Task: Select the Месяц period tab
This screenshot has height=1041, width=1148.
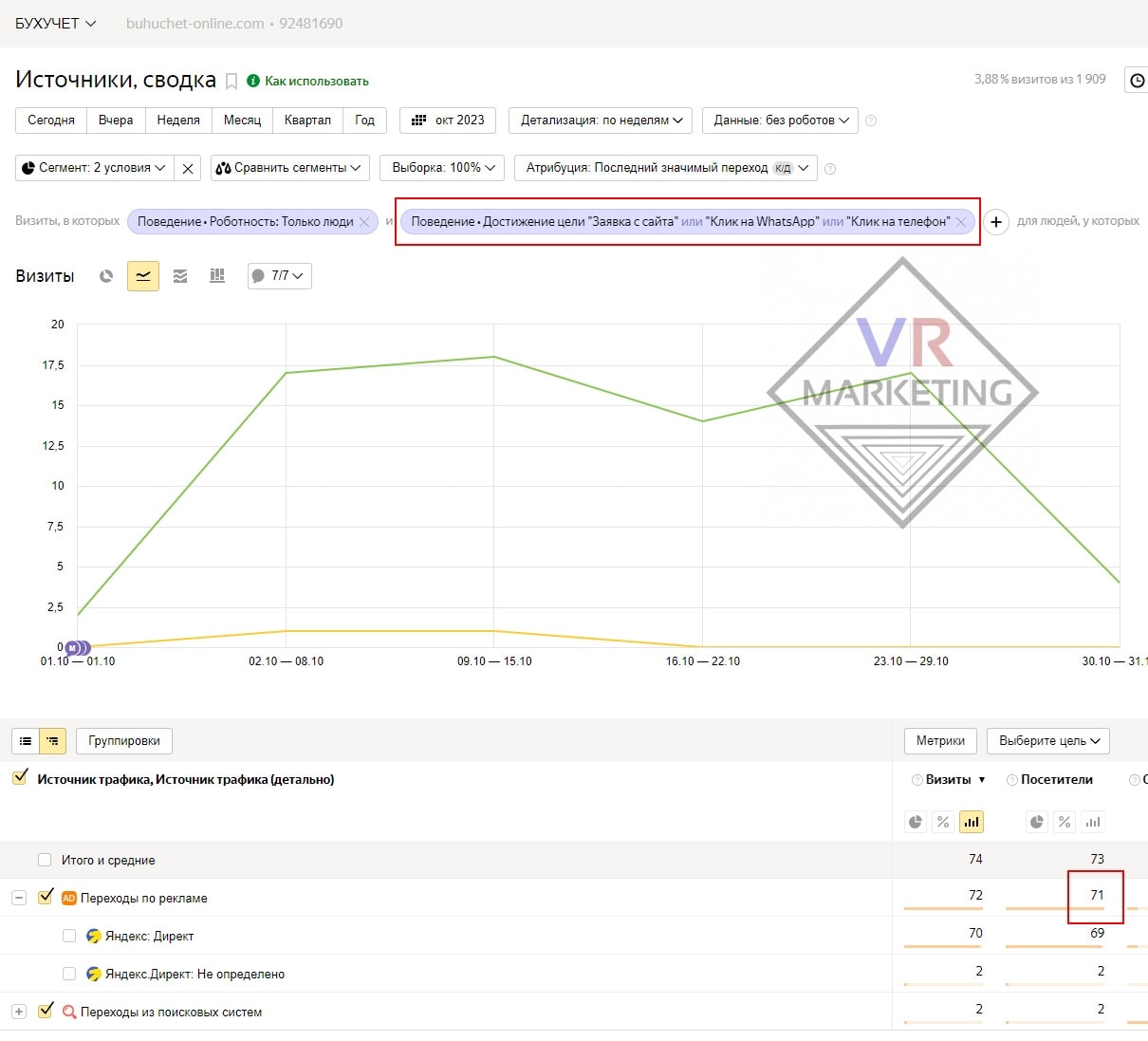Action: pos(242,121)
